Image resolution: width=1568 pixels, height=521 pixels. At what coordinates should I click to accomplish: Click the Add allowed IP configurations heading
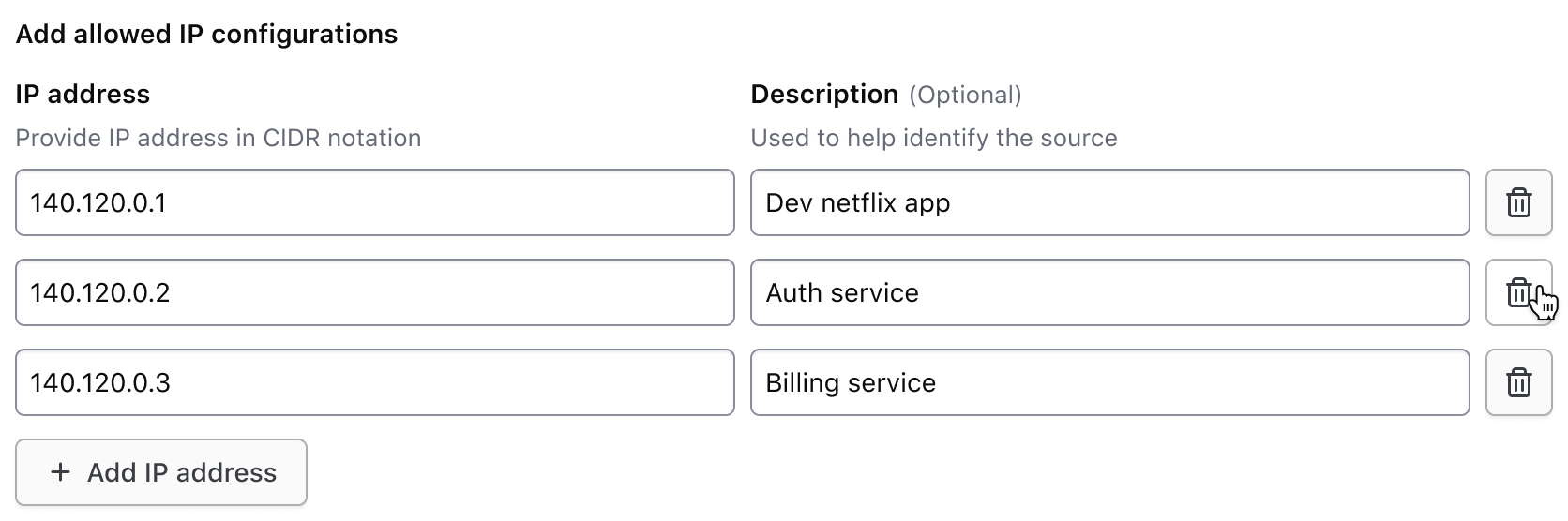tap(206, 35)
